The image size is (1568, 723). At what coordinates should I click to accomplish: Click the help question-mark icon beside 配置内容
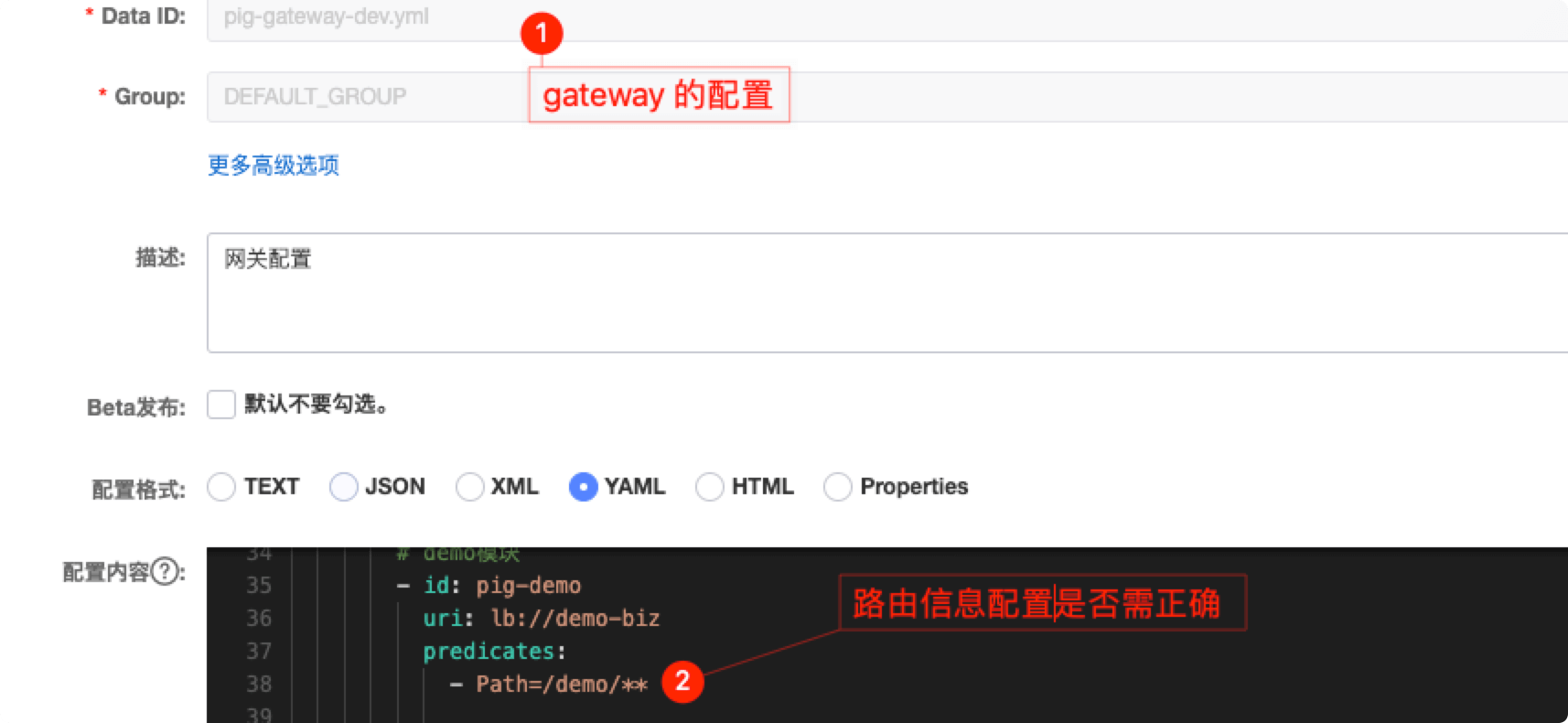166,572
